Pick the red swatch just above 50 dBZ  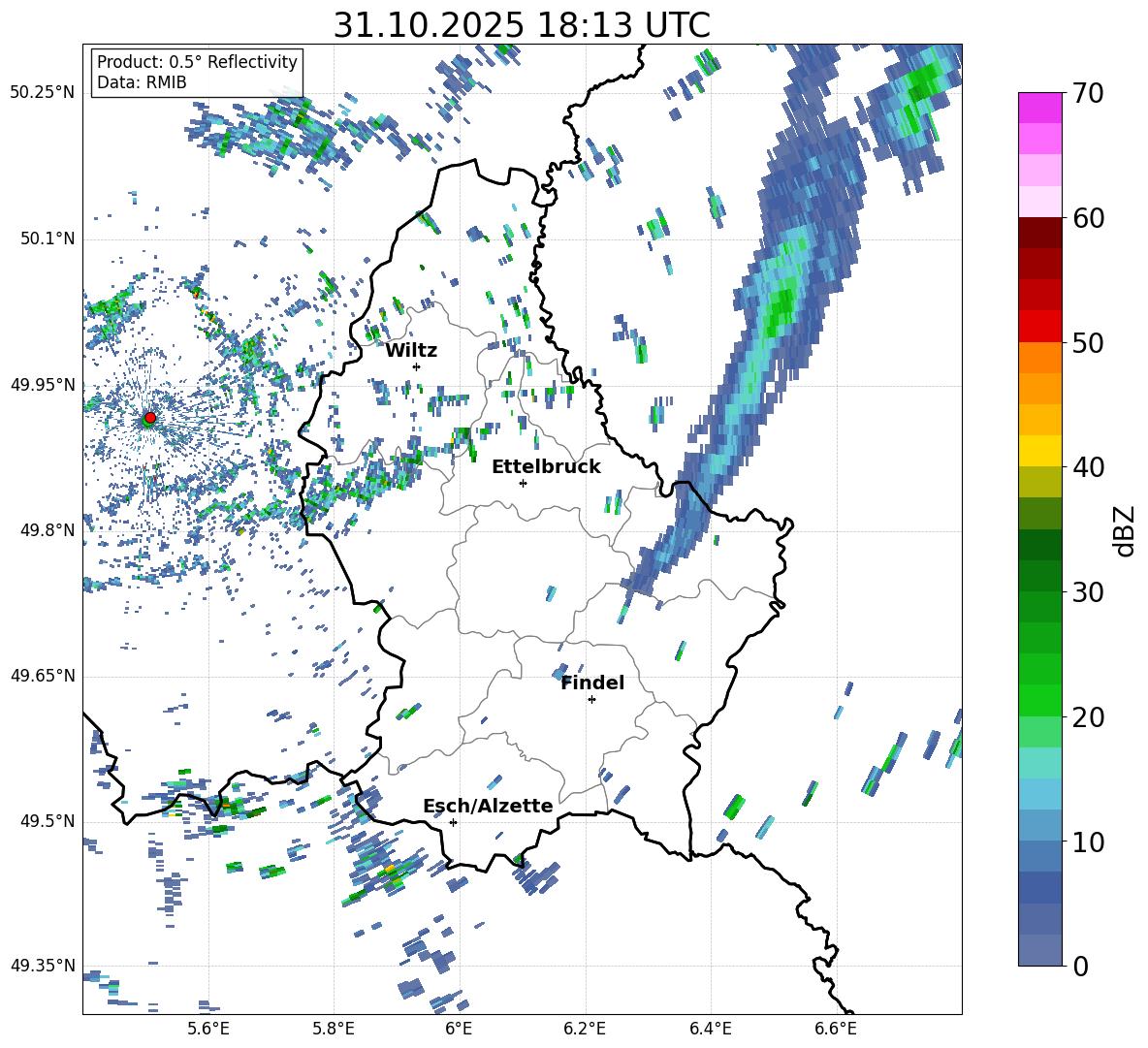coord(1039,326)
